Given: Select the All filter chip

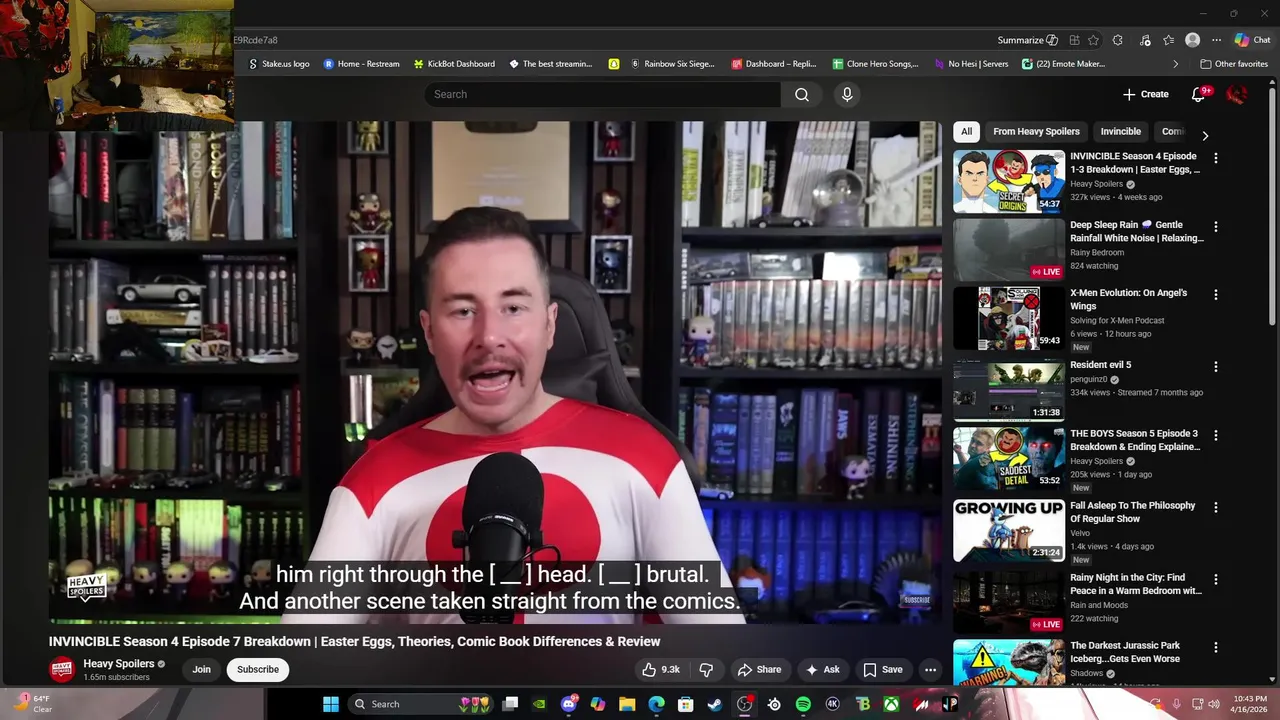Looking at the screenshot, I should tap(966, 131).
